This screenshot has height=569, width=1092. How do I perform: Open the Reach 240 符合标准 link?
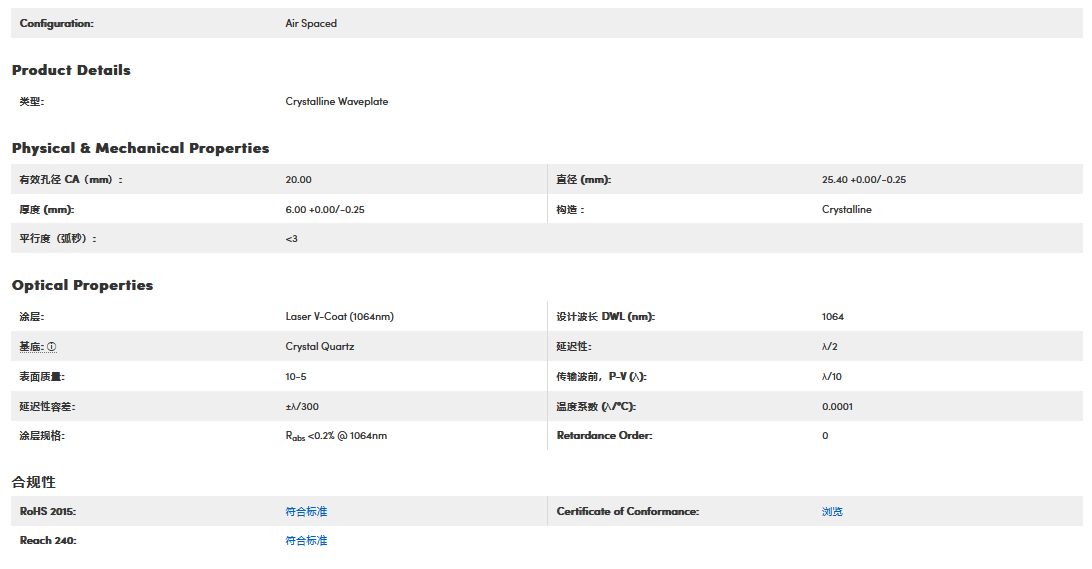(x=306, y=541)
